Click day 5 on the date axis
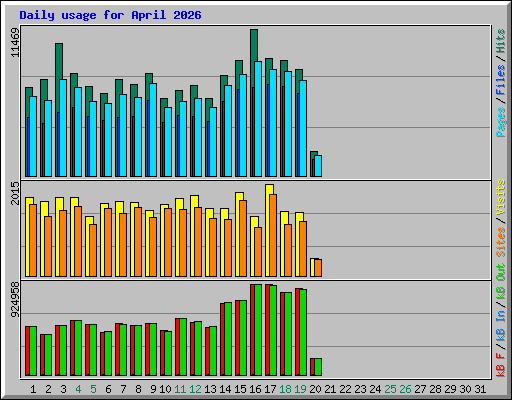Screen dimensions: 512x400 coord(93,389)
